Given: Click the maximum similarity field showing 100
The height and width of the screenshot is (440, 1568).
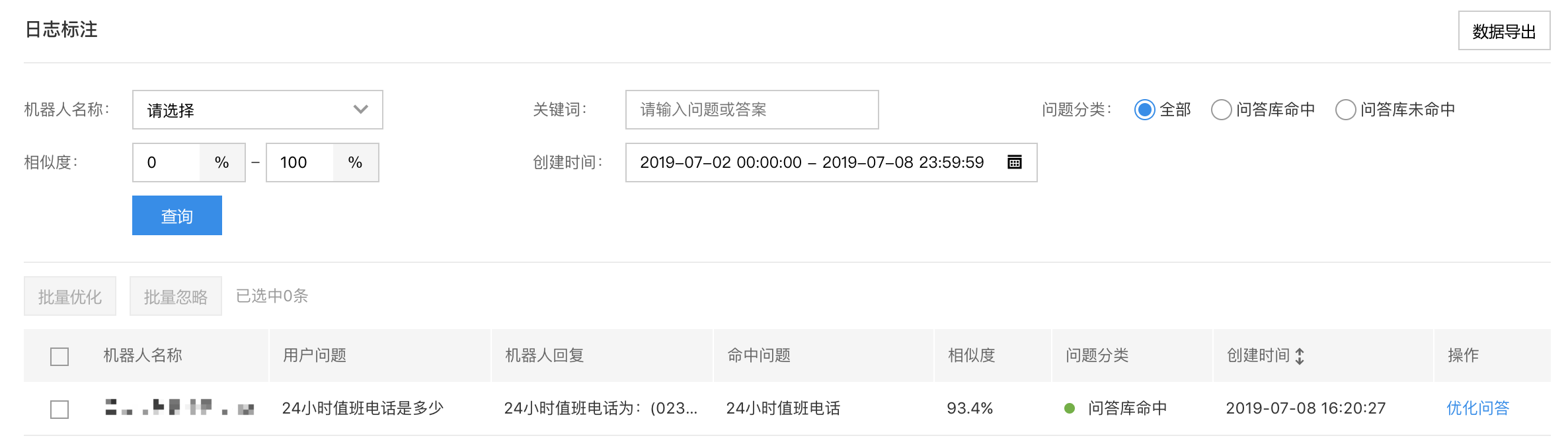Looking at the screenshot, I should point(299,163).
